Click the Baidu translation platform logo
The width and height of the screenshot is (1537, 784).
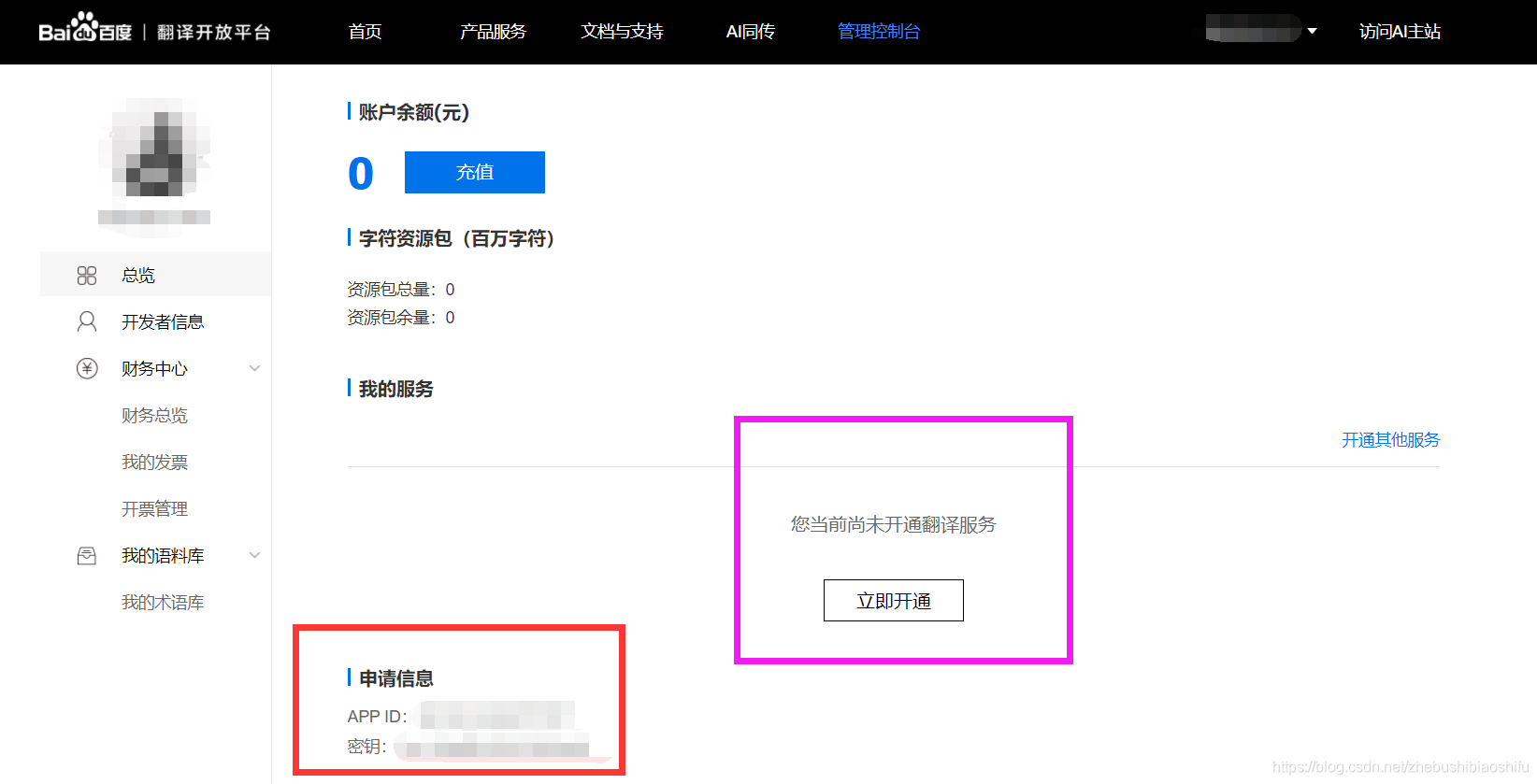[154, 31]
